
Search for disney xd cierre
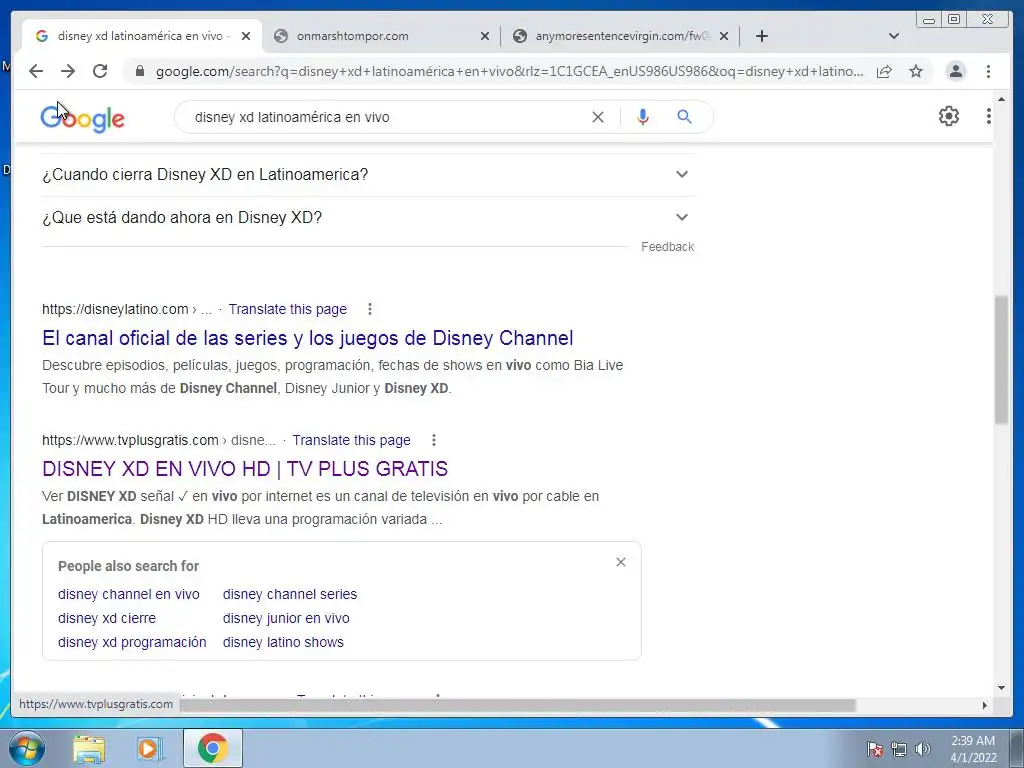[107, 618]
